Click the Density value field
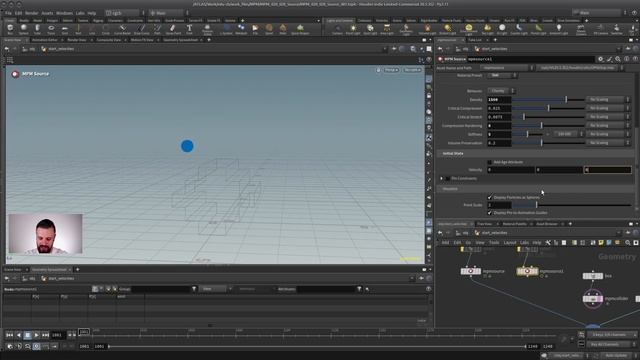This screenshot has width=640, height=360. point(499,100)
